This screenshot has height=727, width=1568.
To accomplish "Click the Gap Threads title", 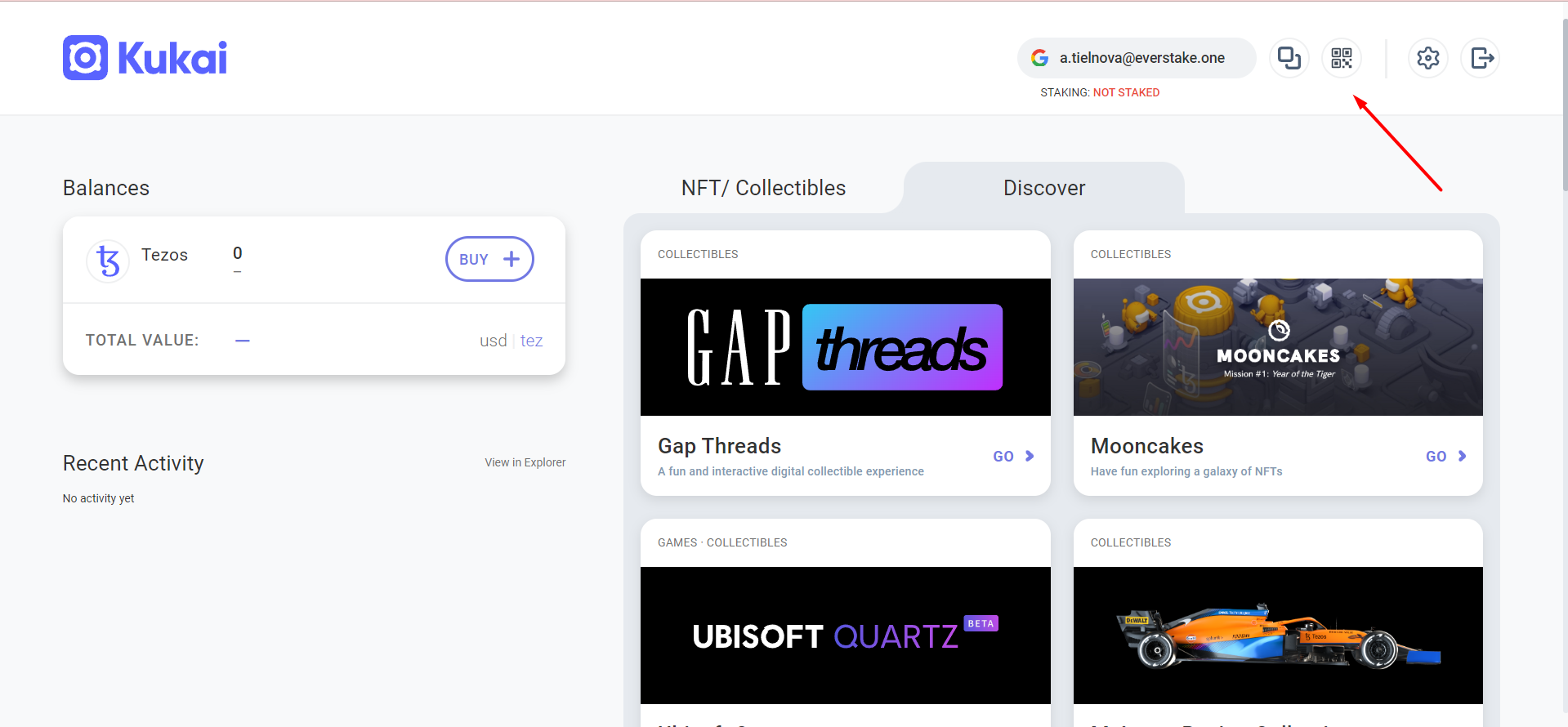I will pyautogui.click(x=719, y=446).
